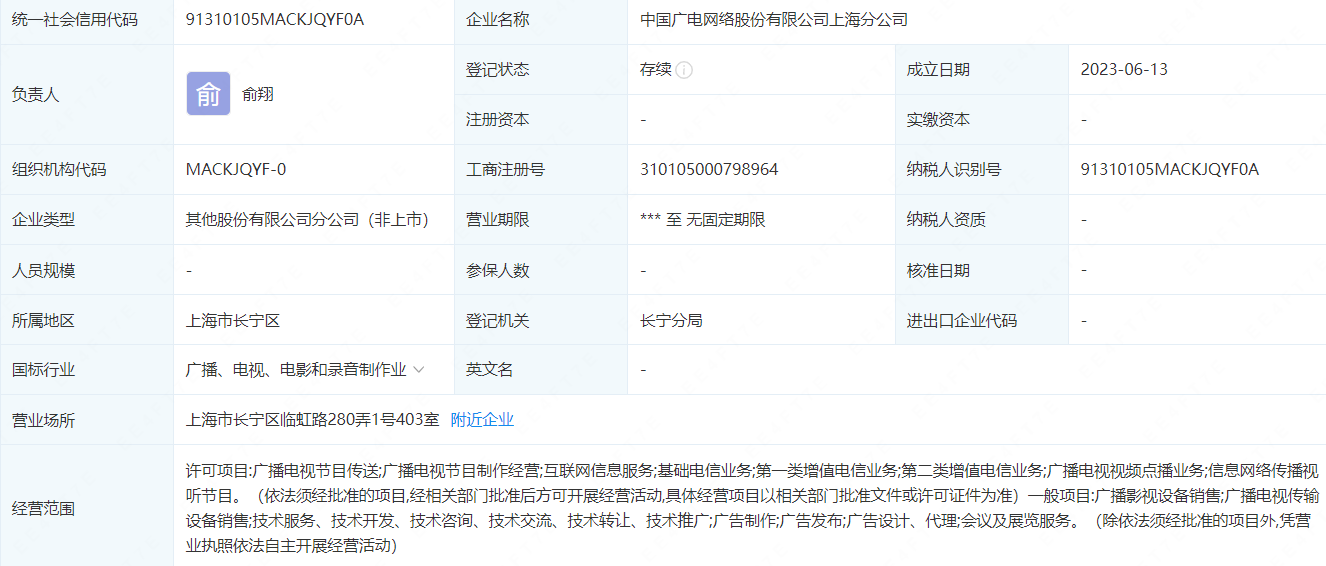Click registration number 310105000798964
The height and width of the screenshot is (566, 1326).
709,169
